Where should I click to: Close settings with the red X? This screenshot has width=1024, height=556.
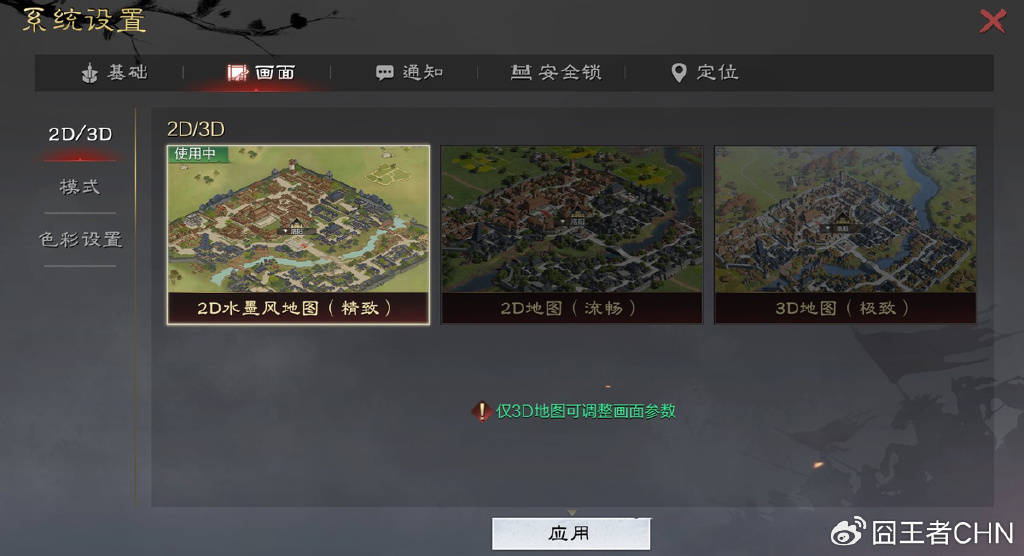click(x=992, y=21)
